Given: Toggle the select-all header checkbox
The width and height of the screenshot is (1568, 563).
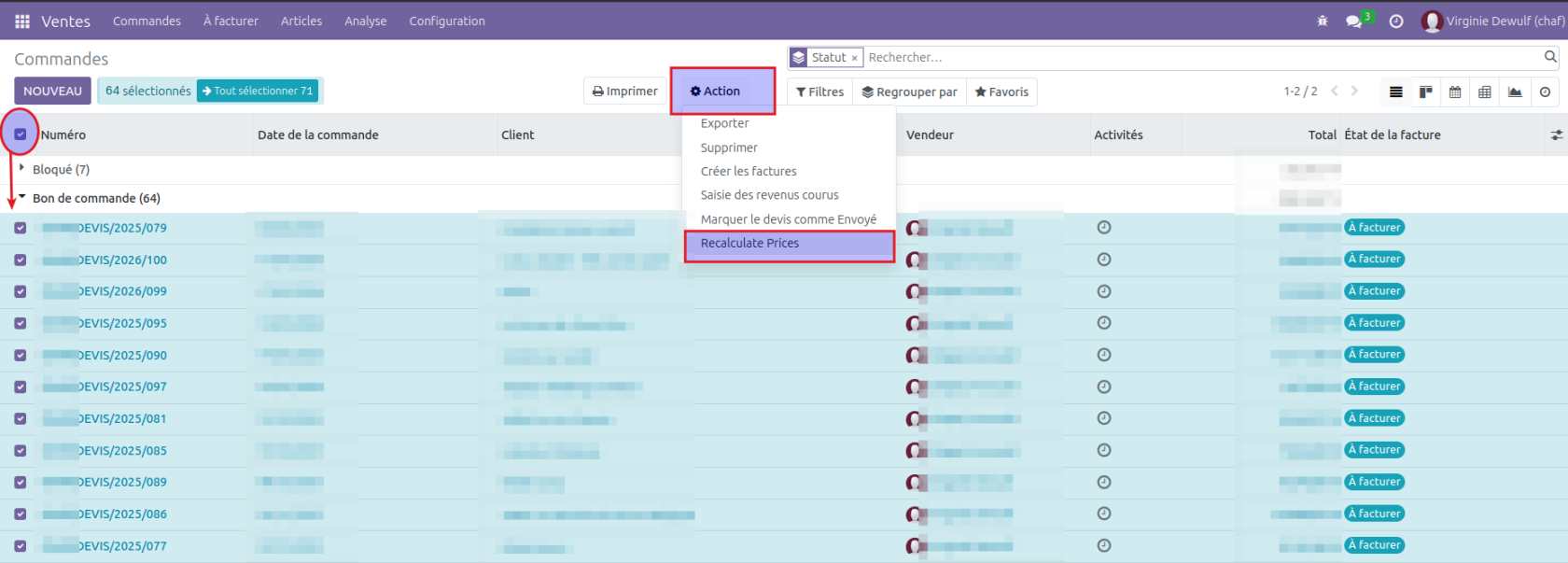Looking at the screenshot, I should pos(21,134).
